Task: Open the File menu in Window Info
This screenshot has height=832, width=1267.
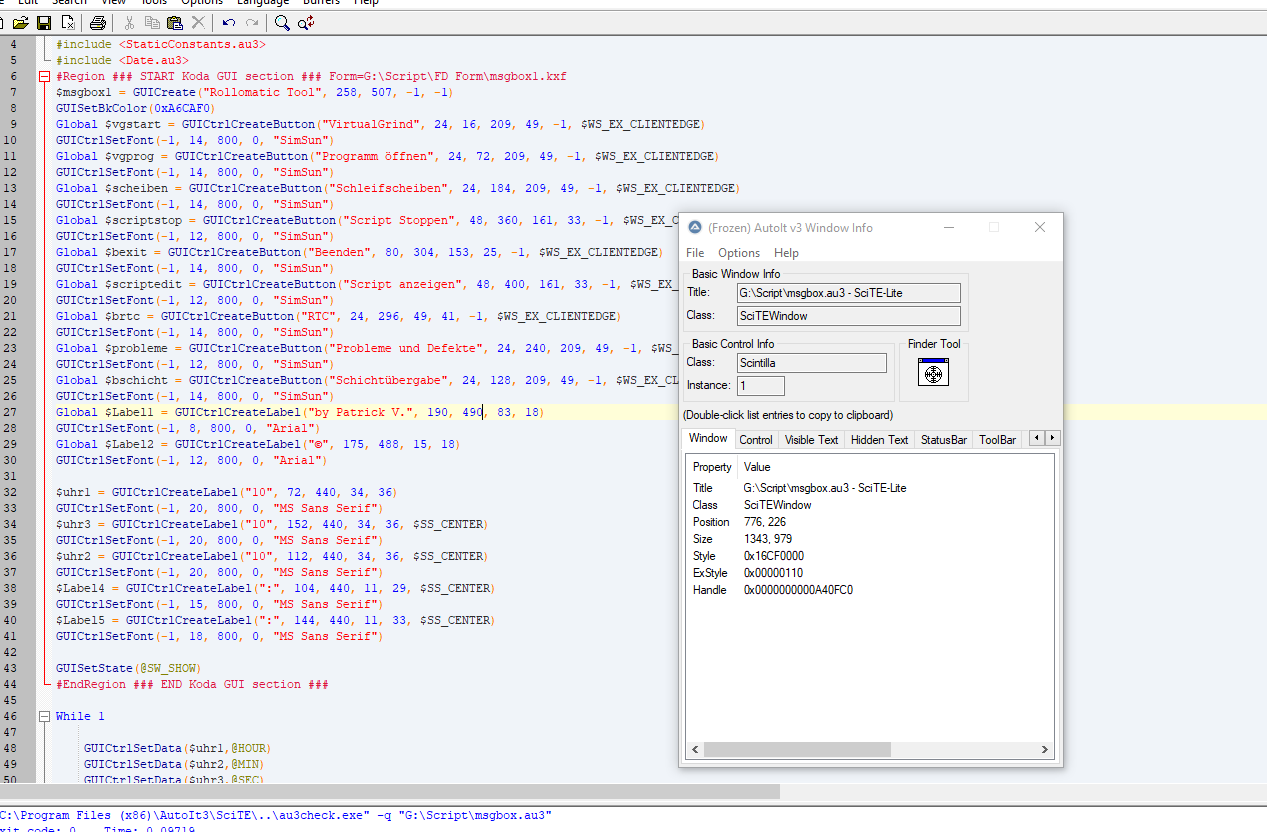Action: click(x=694, y=253)
